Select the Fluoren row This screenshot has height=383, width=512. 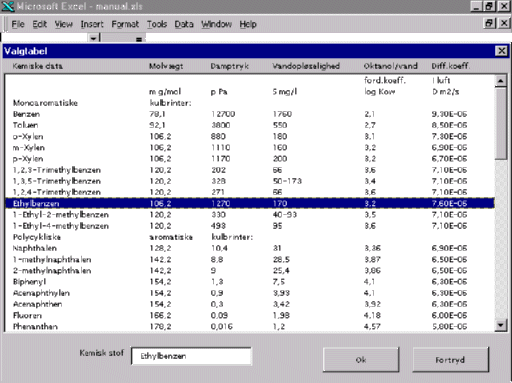coord(250,315)
